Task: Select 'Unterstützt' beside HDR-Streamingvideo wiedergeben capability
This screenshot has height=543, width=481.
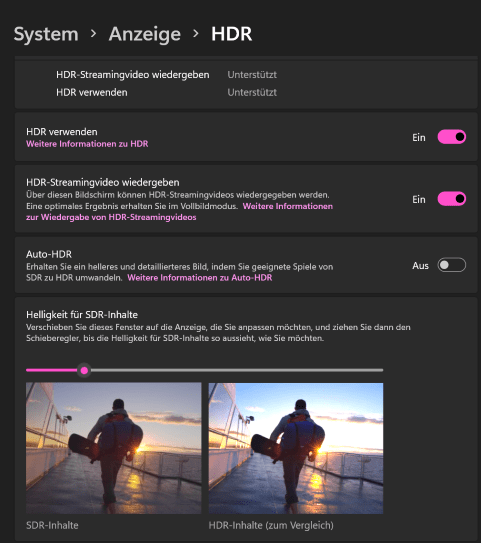Action: click(x=252, y=75)
